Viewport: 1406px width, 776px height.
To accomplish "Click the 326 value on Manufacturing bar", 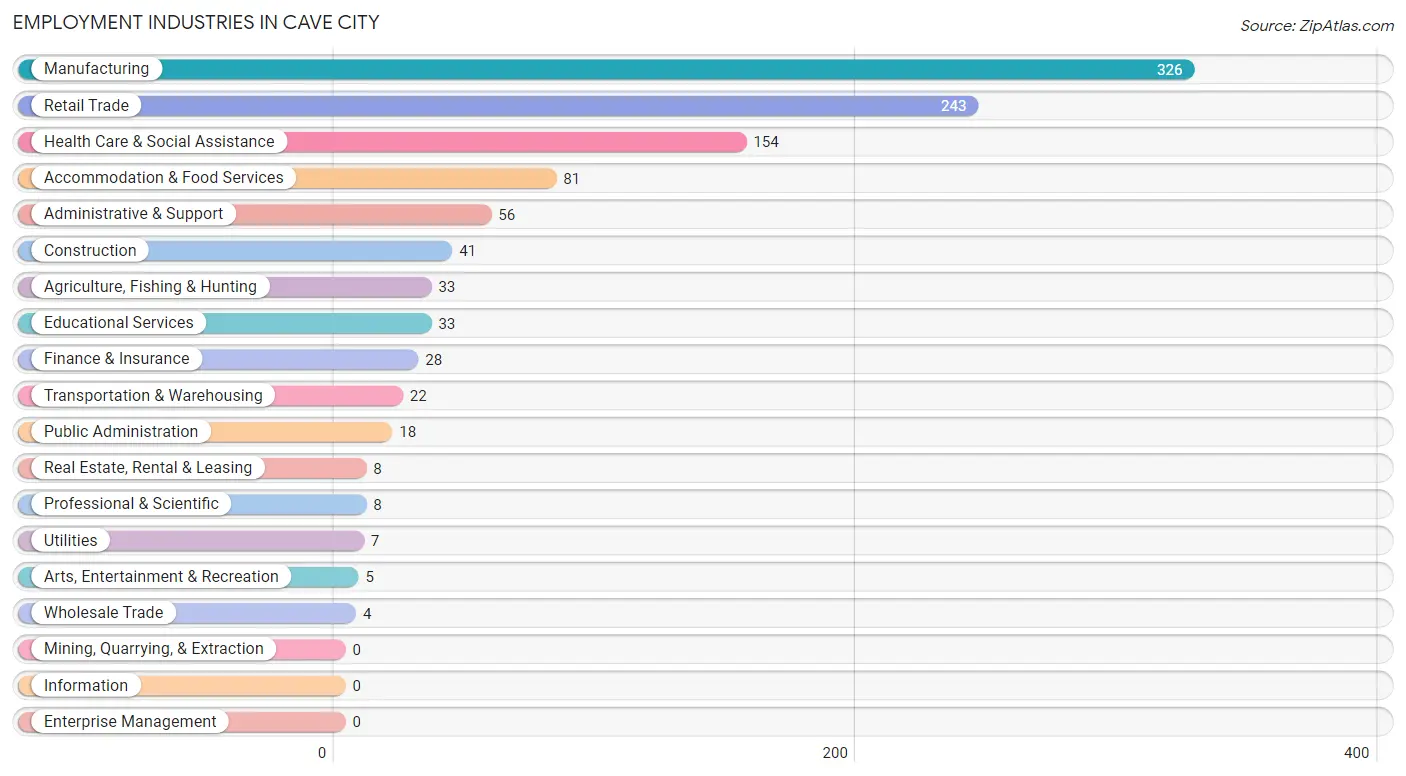I will [1169, 70].
